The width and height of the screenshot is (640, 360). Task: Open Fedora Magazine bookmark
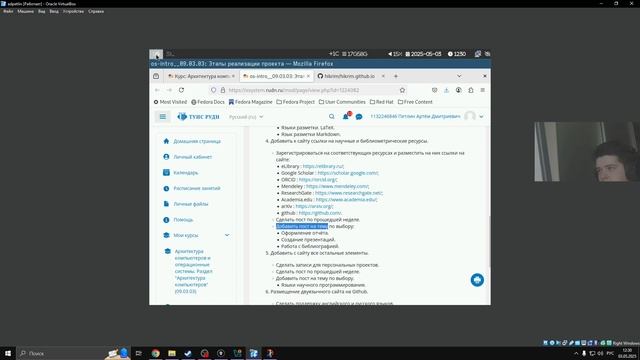[x=250, y=102]
